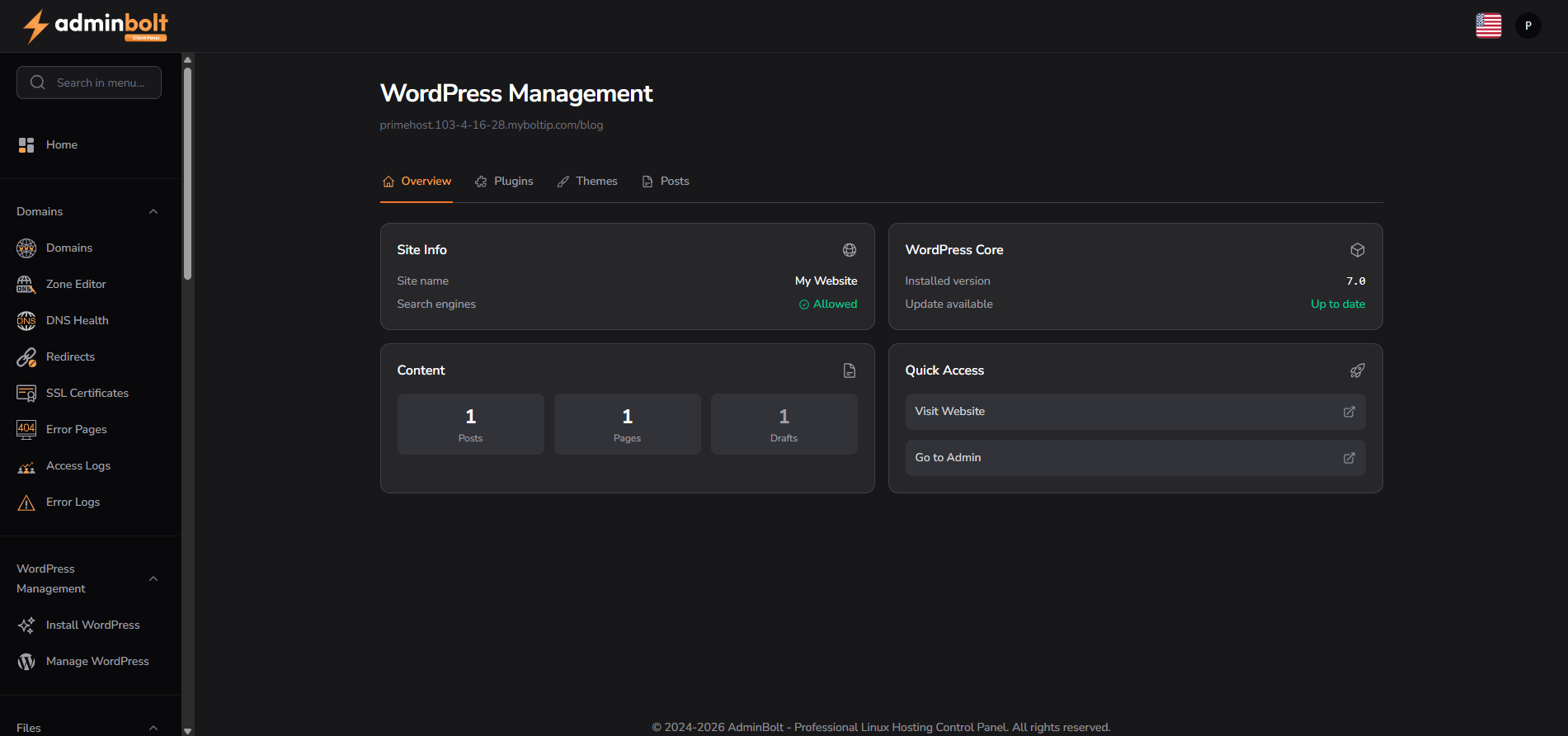Screen dimensions: 1568x736
Task: Click the AdminBolt copyright footer text
Action: [881, 727]
